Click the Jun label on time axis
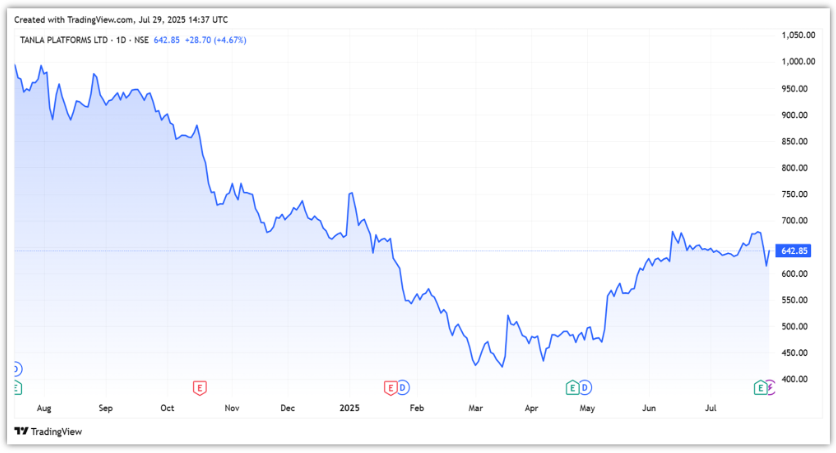The height and width of the screenshot is (453, 836). tap(649, 408)
